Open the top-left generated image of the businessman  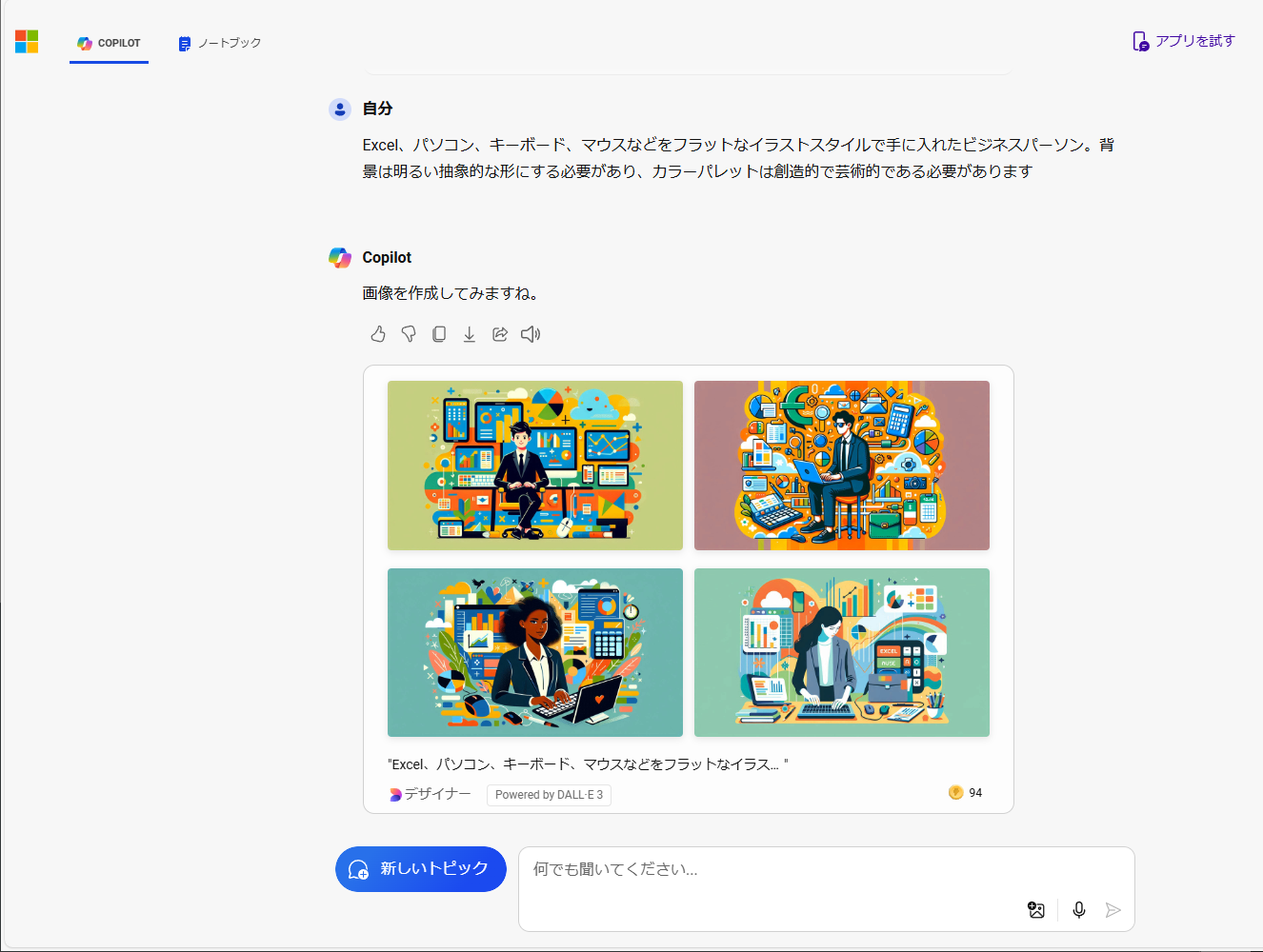534,465
